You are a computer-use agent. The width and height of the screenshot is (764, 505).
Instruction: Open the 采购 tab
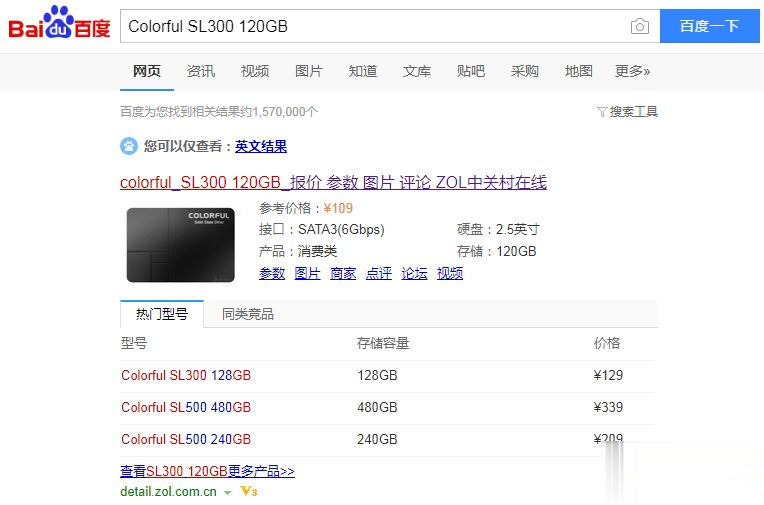[x=525, y=71]
